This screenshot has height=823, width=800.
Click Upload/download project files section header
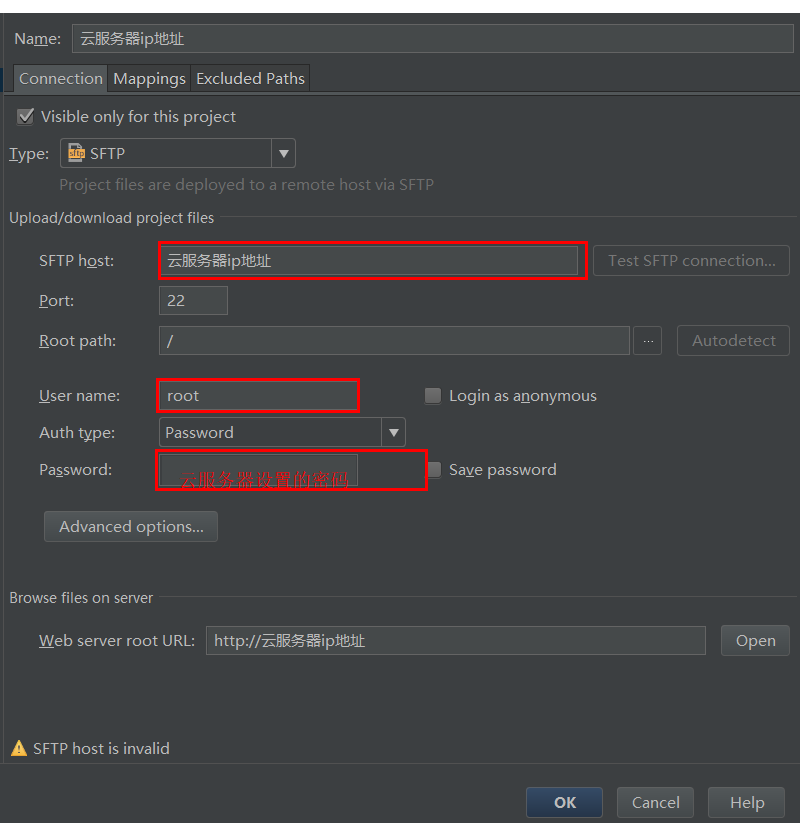point(112,218)
